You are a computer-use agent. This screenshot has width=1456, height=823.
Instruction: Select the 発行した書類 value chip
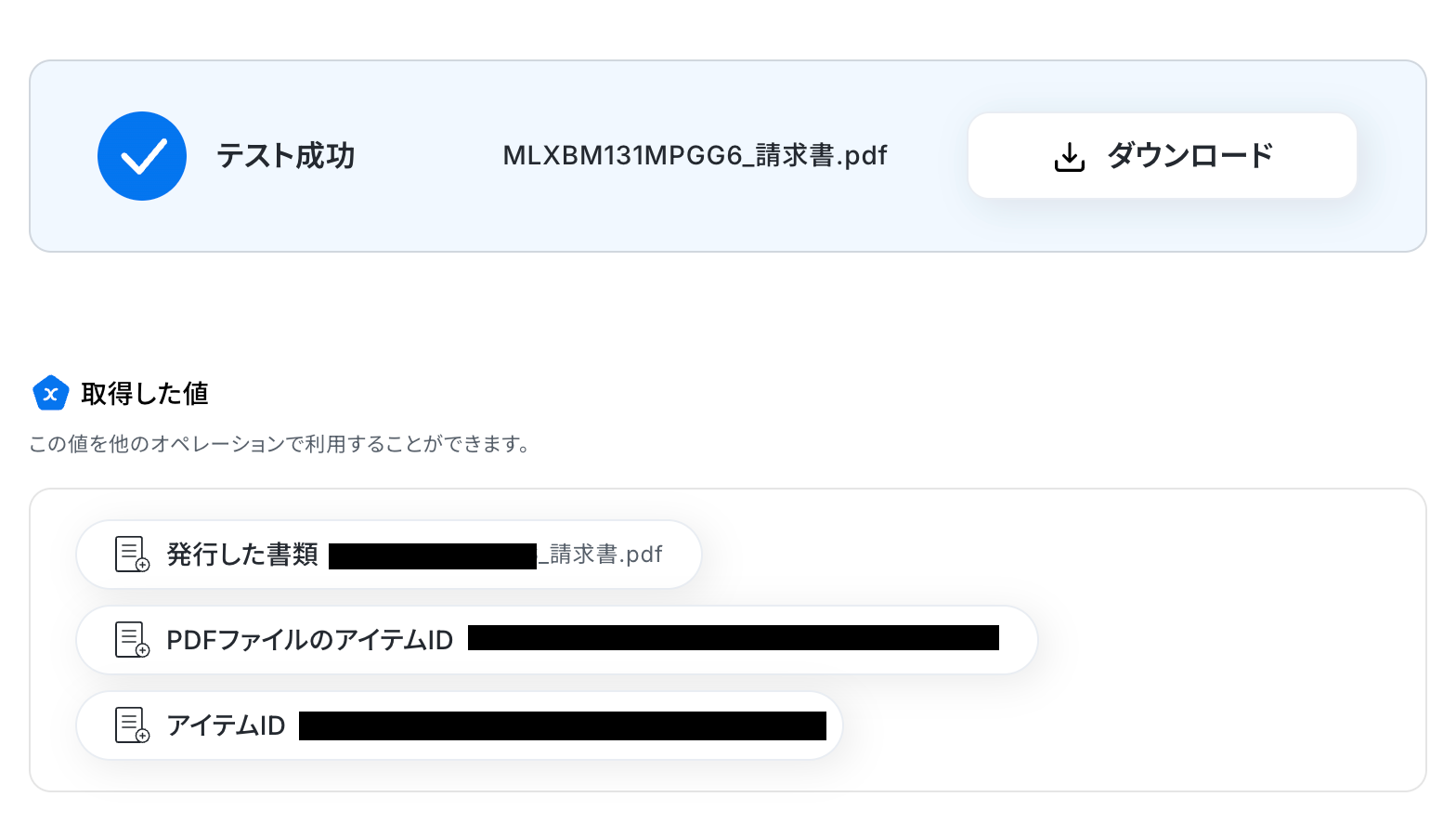point(389,555)
